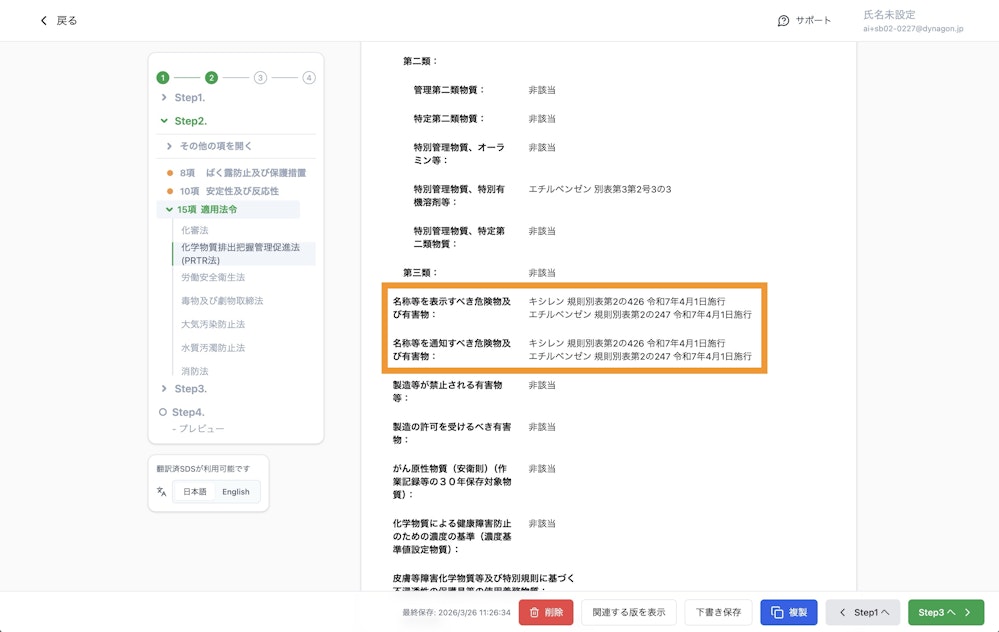
Task: Switch translation to 日本語
Action: coord(194,492)
